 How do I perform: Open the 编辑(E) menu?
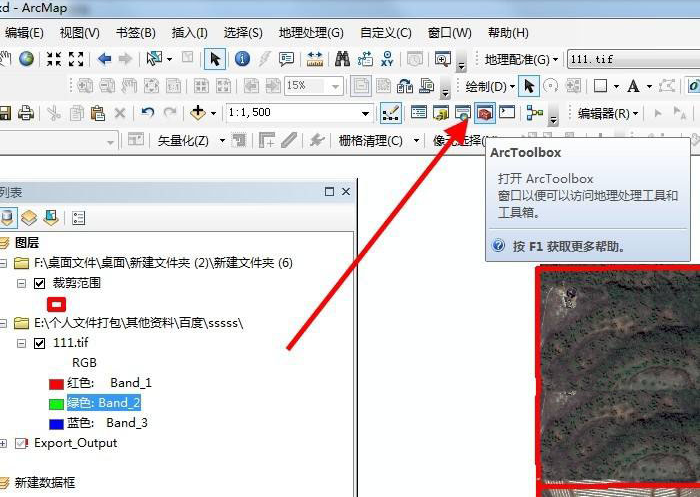click(24, 33)
